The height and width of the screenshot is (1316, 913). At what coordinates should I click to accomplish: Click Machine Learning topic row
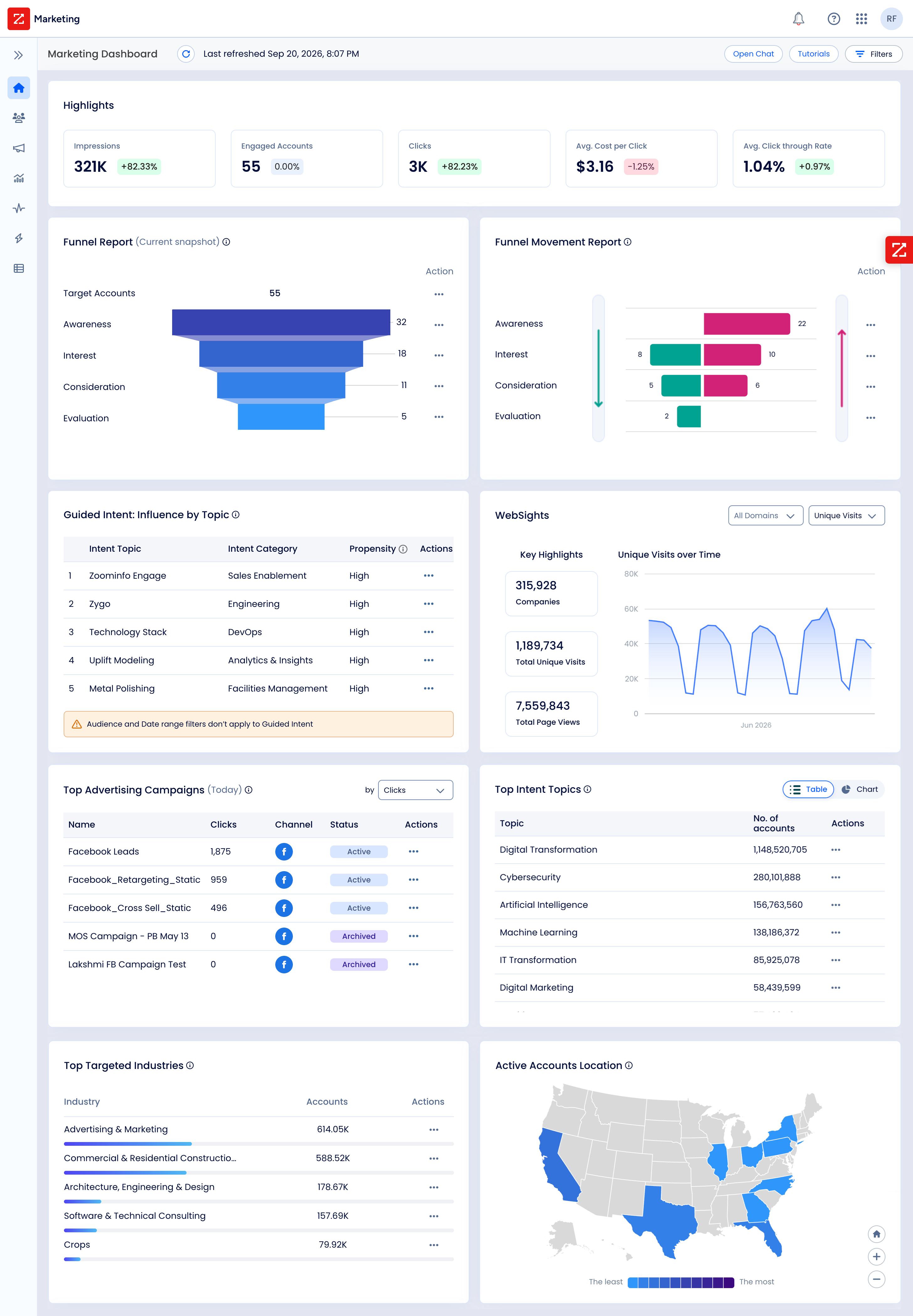point(689,933)
